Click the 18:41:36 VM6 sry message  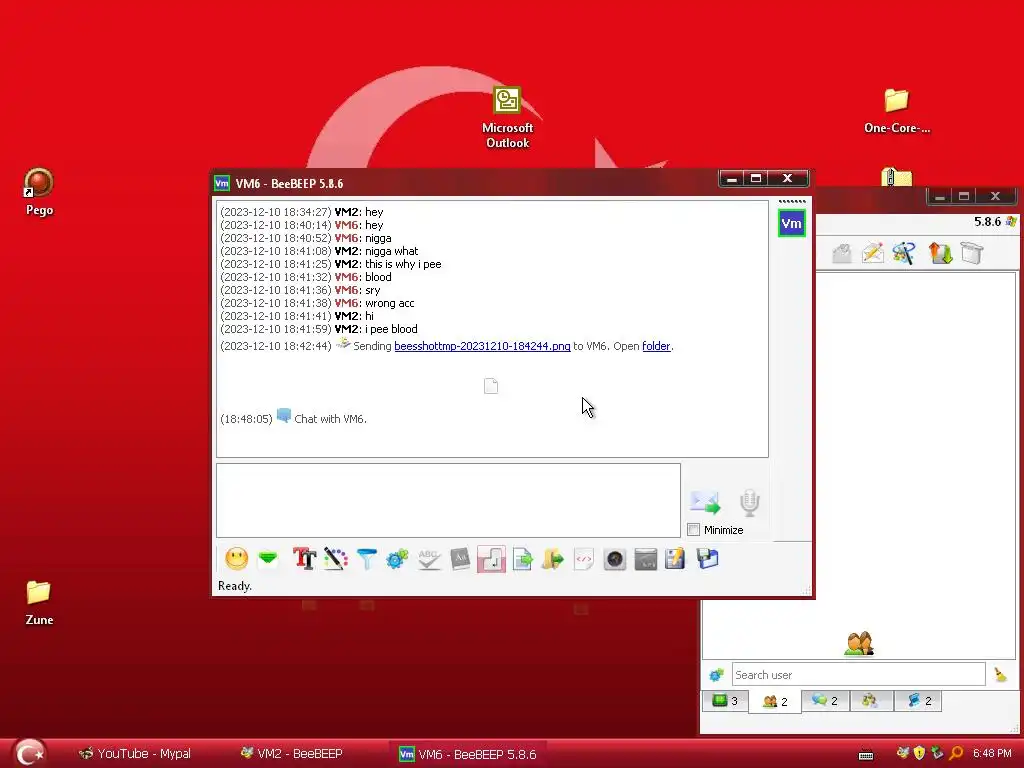click(x=300, y=290)
